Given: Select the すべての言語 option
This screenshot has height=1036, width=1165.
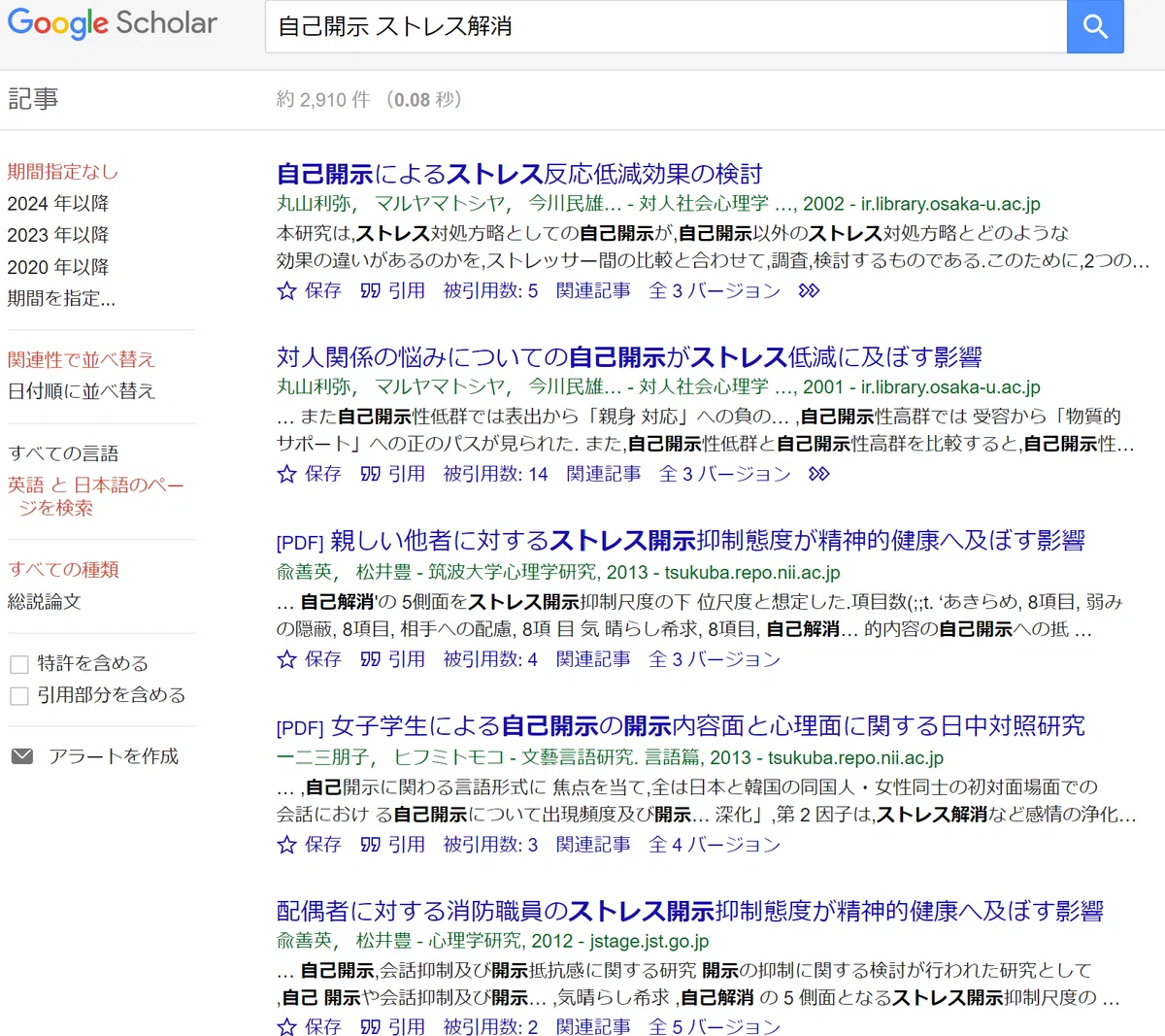Looking at the screenshot, I should point(63,453).
